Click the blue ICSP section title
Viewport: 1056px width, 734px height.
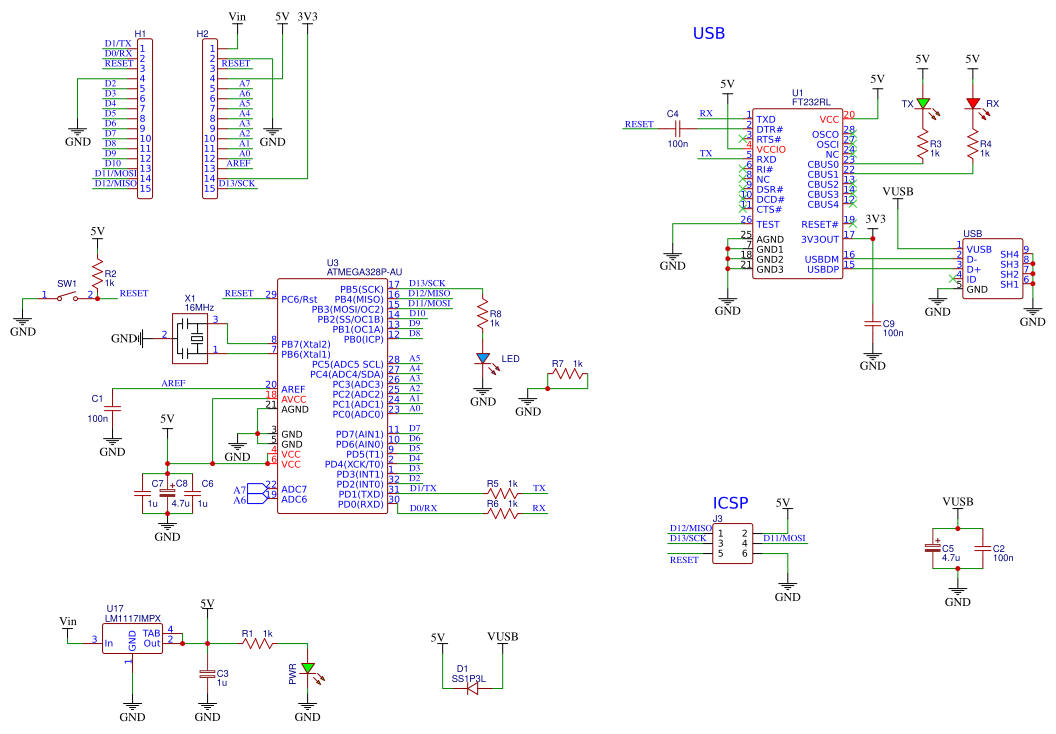point(730,503)
